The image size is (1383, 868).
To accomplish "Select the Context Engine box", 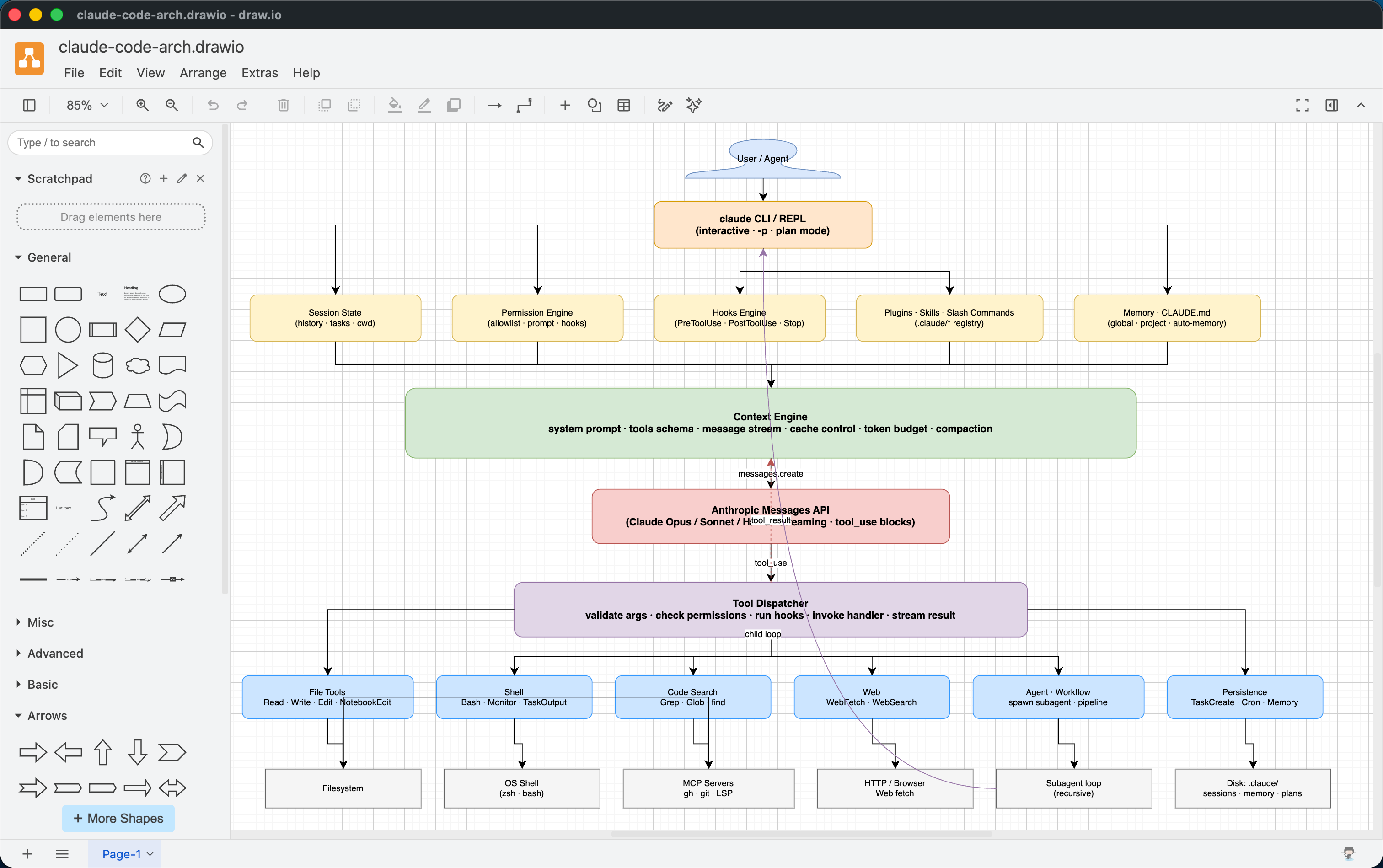I will point(771,423).
